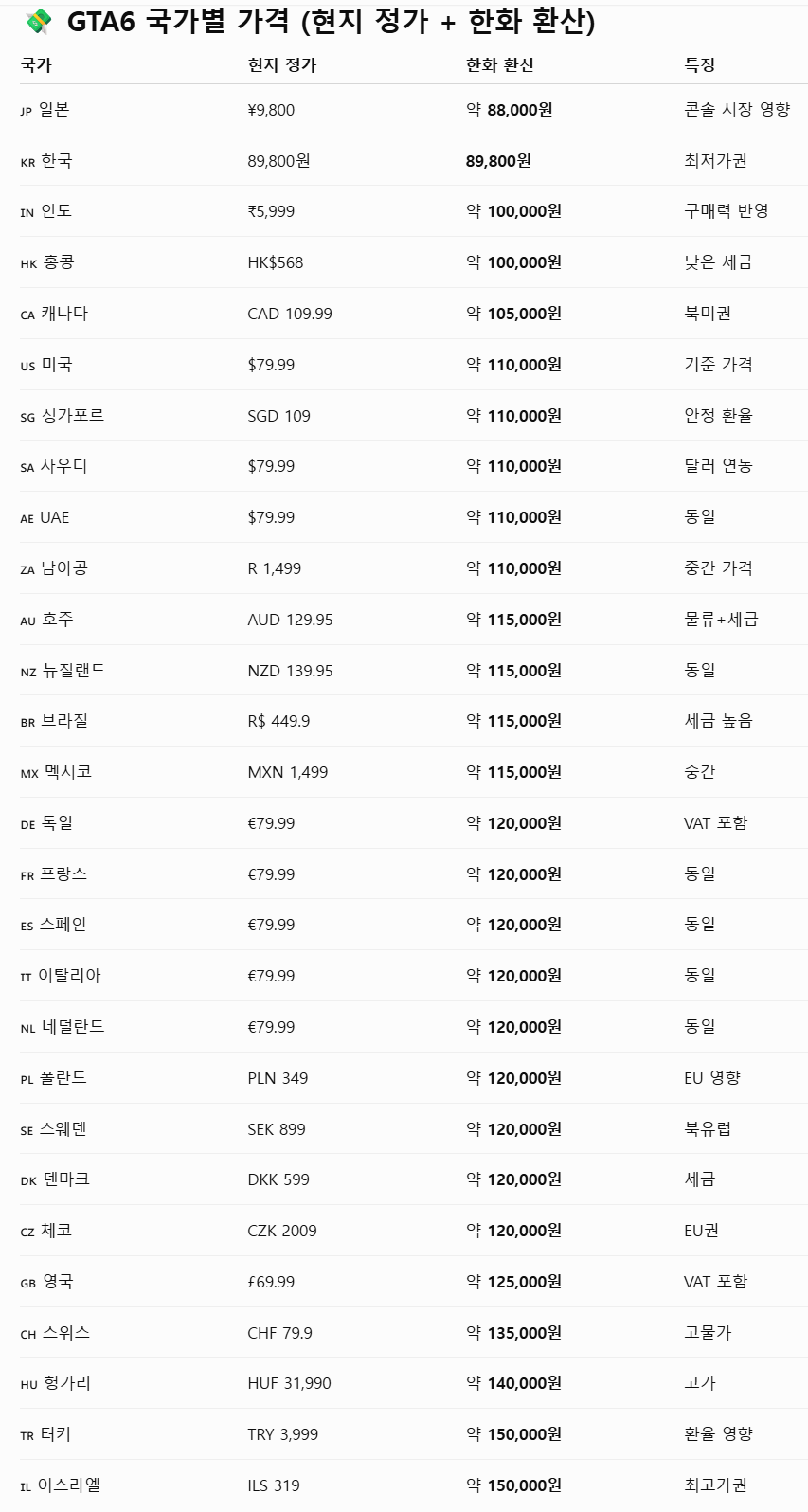Screen dimensions: 808x1512
Task: Select the 한화 환산 column header
Action: coord(500,64)
